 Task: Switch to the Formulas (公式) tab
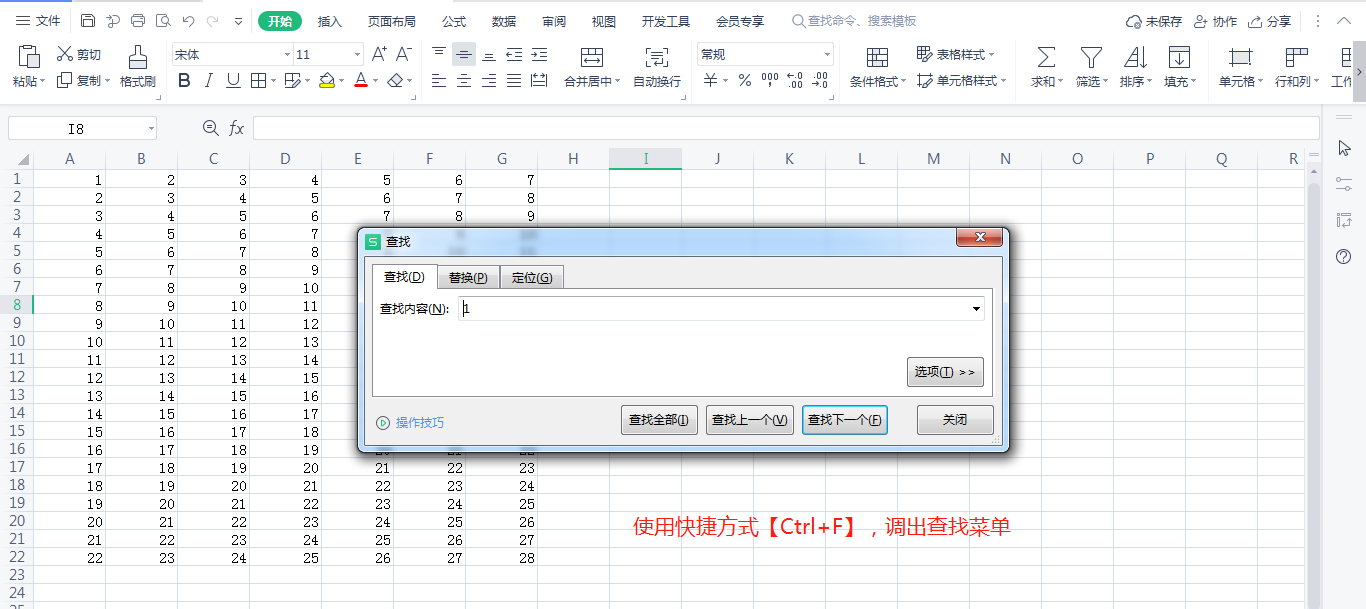453,21
